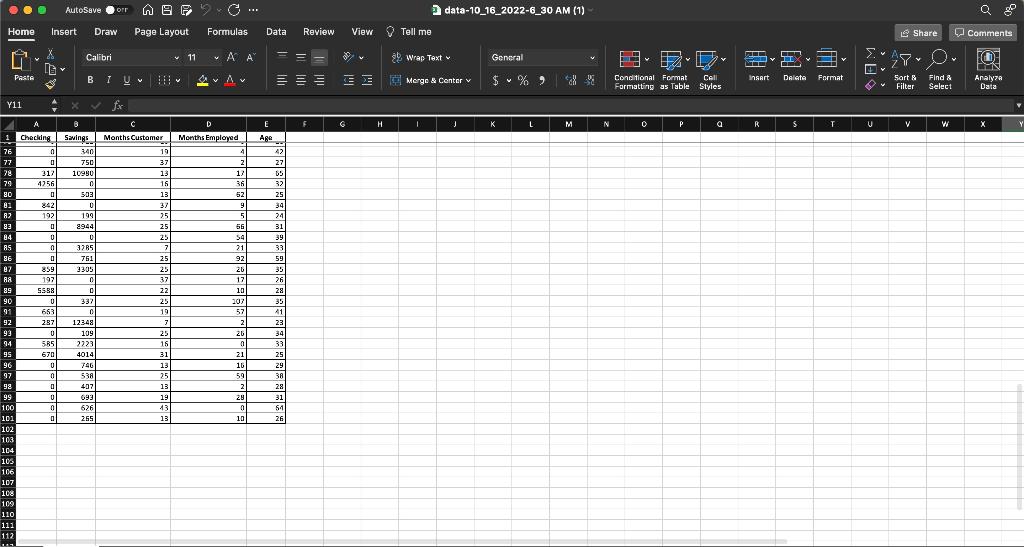Increase decimal places
Image resolution: width=1024 pixels, height=547 pixels.
pyautogui.click(x=571, y=80)
